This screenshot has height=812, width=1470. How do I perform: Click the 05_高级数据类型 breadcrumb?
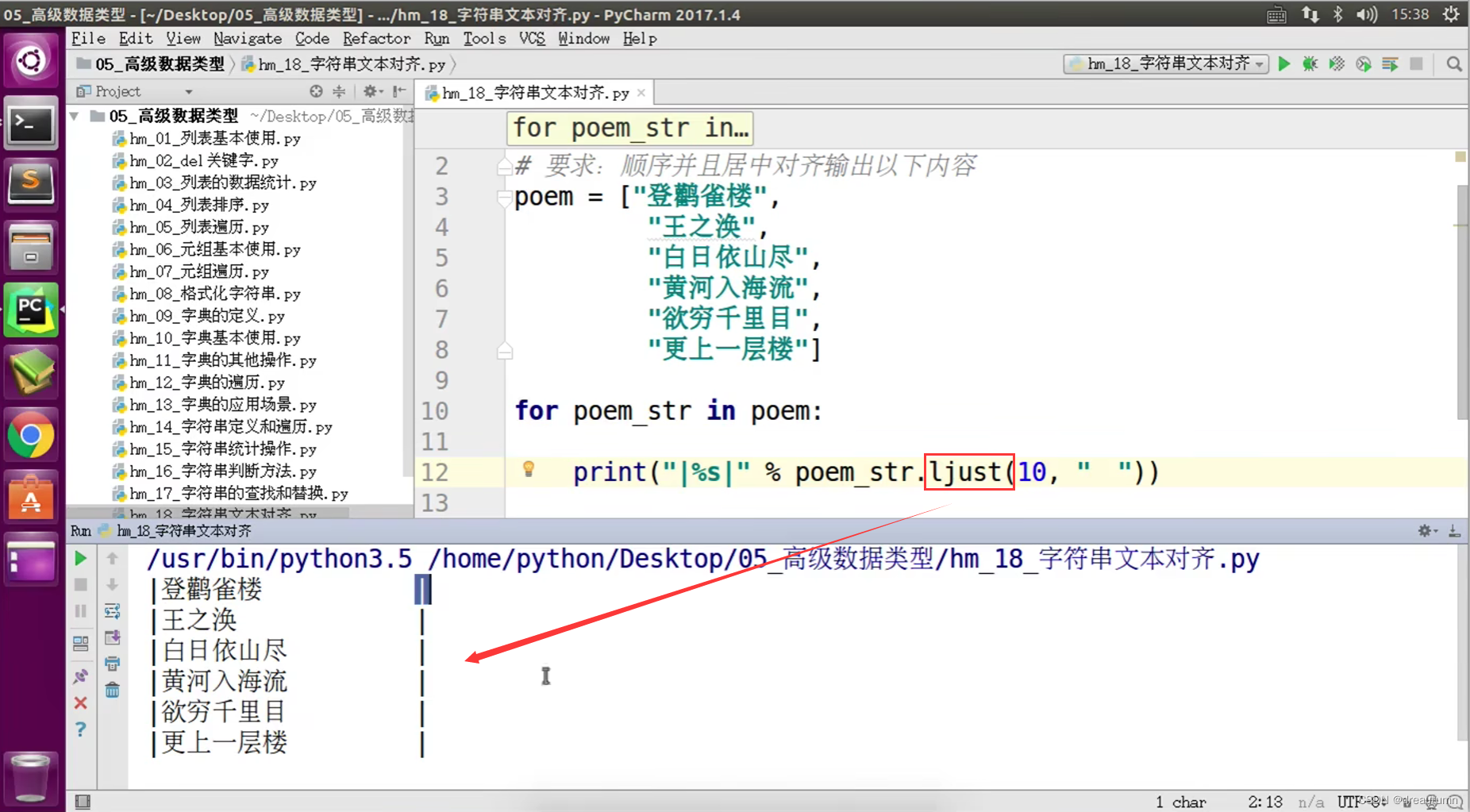tap(151, 64)
